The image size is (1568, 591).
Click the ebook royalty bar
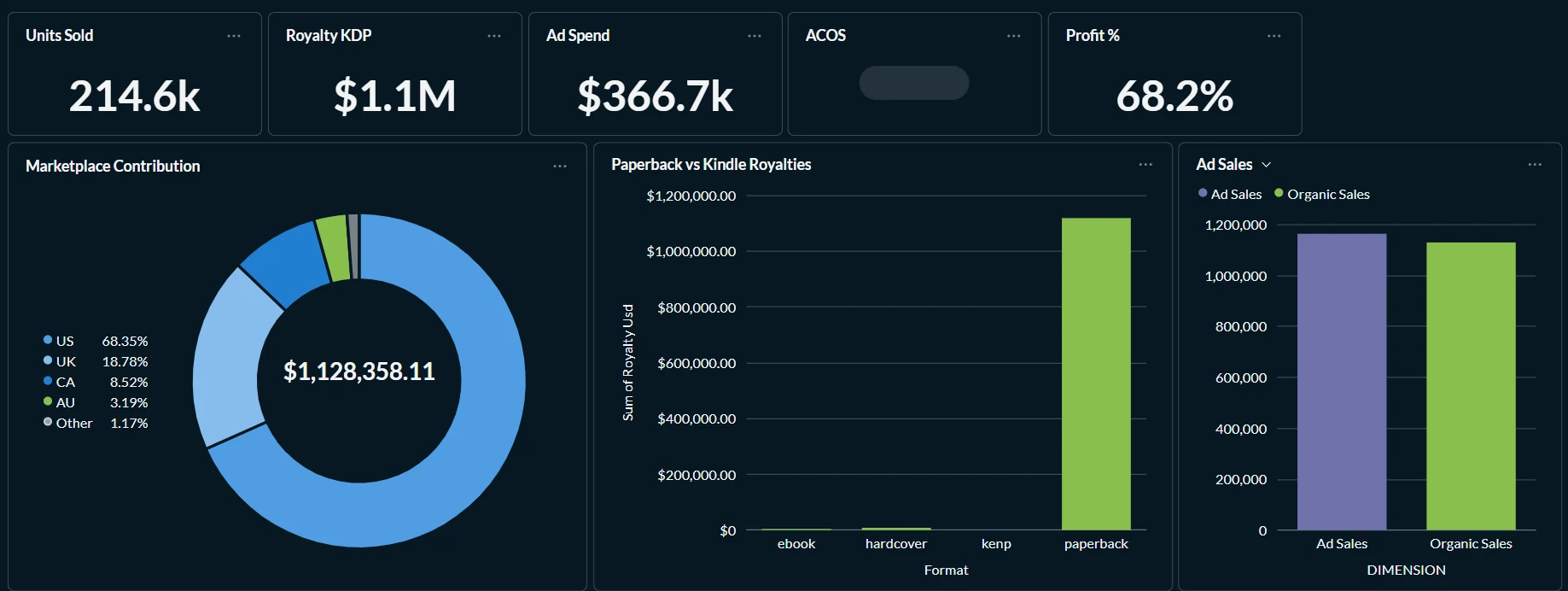point(796,530)
